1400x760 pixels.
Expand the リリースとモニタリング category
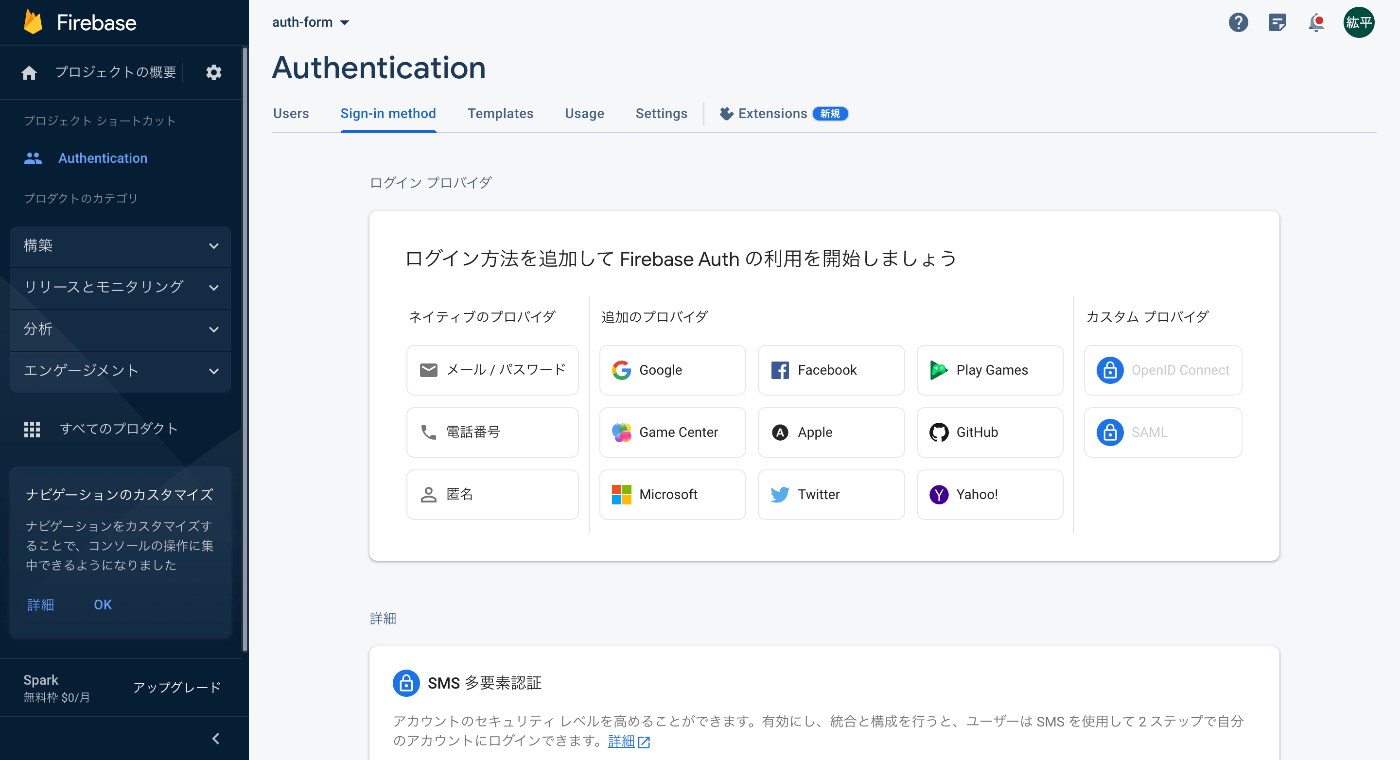click(120, 287)
